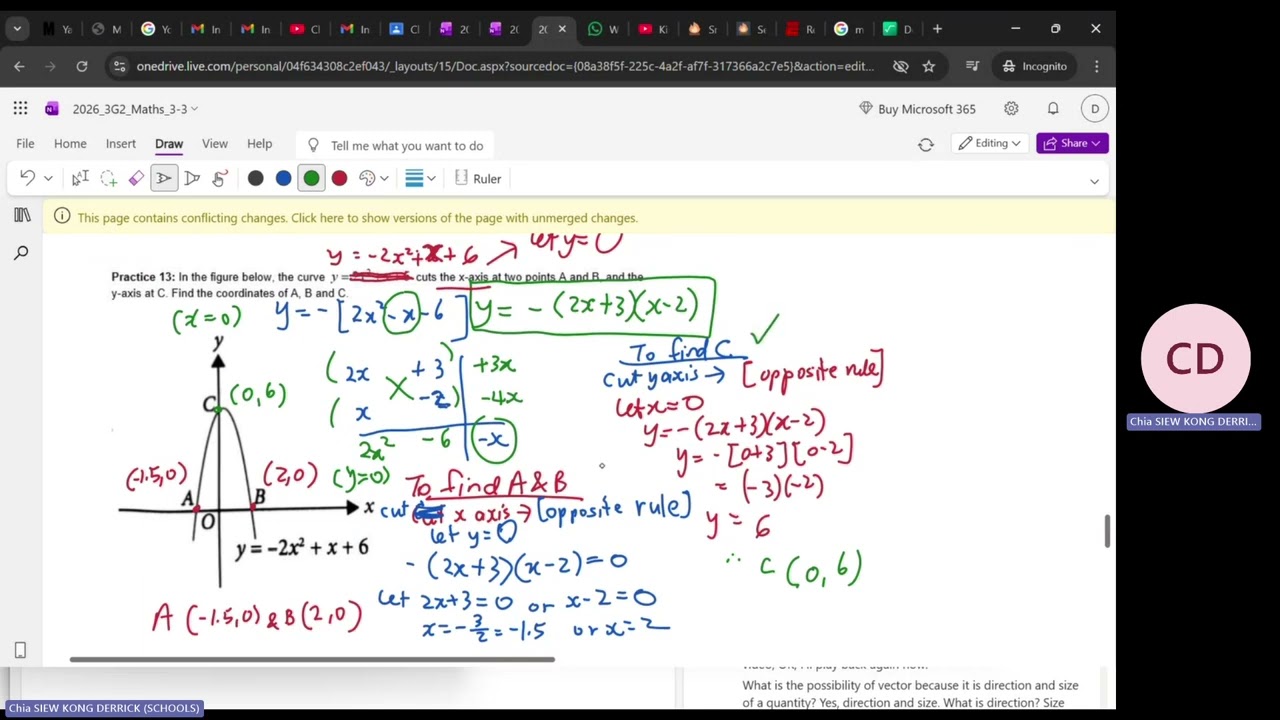The width and height of the screenshot is (1280, 720).
Task: Open the more colors palette icon
Action: (367, 178)
